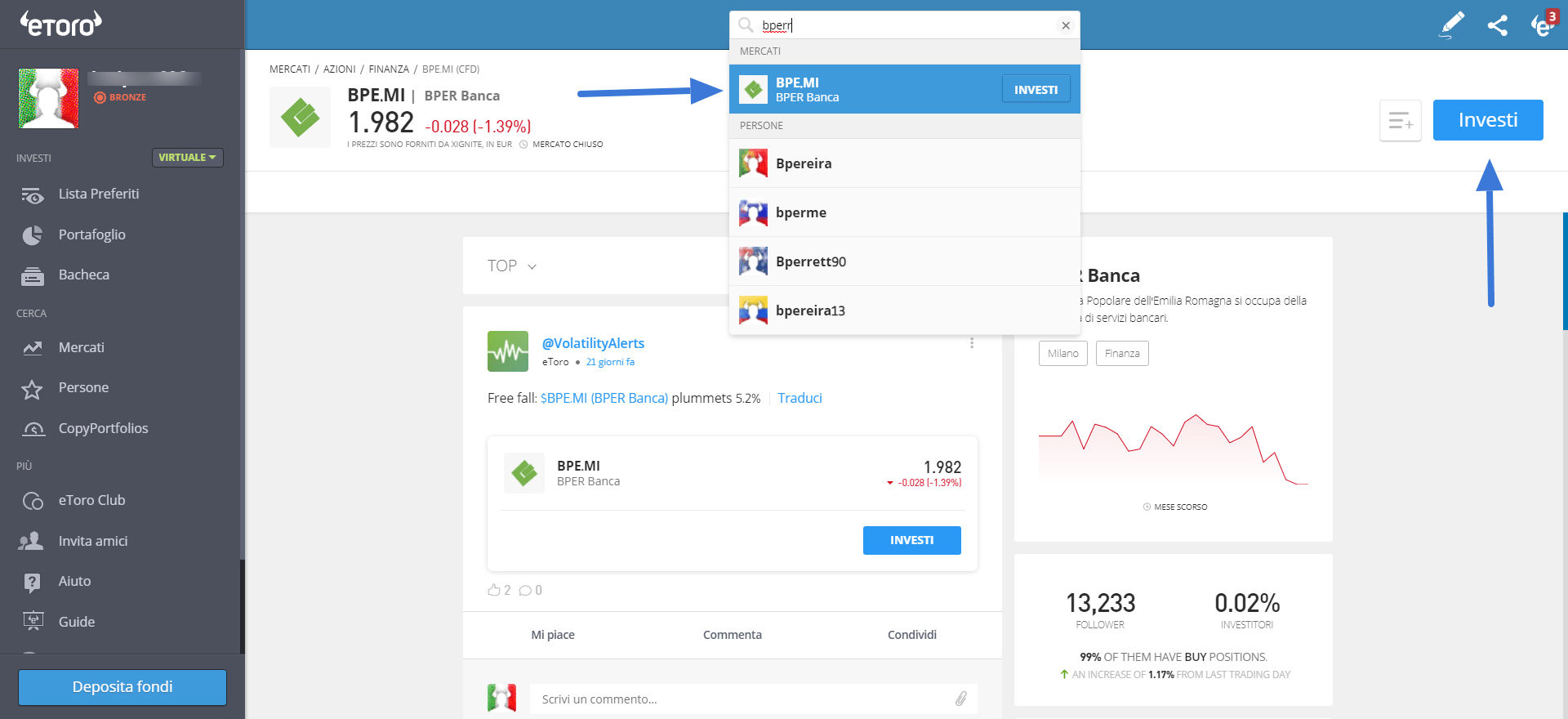Select user Bpereira from results
The image size is (1568, 719).
click(905, 163)
